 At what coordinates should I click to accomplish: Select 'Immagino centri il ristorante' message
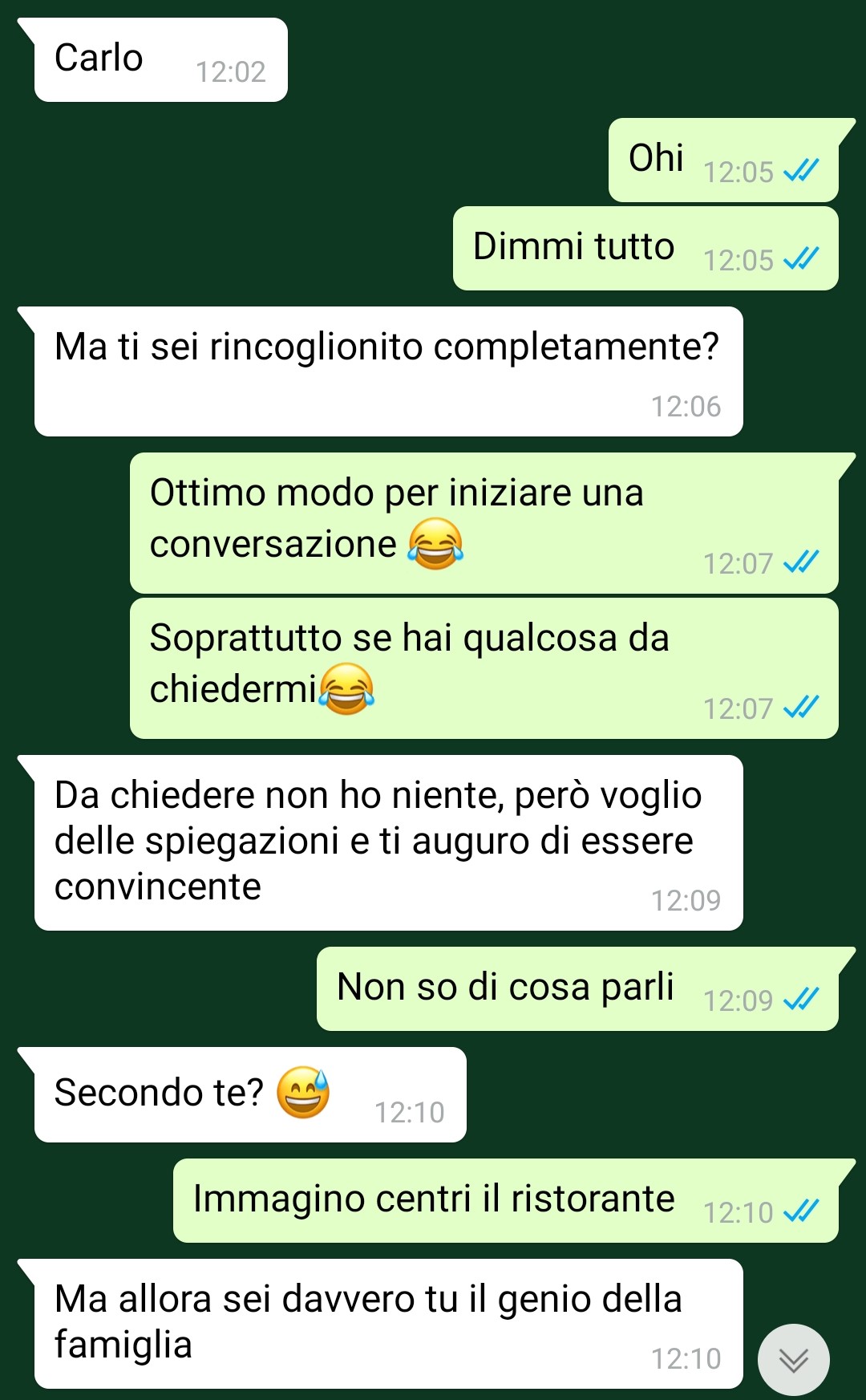(x=506, y=1200)
